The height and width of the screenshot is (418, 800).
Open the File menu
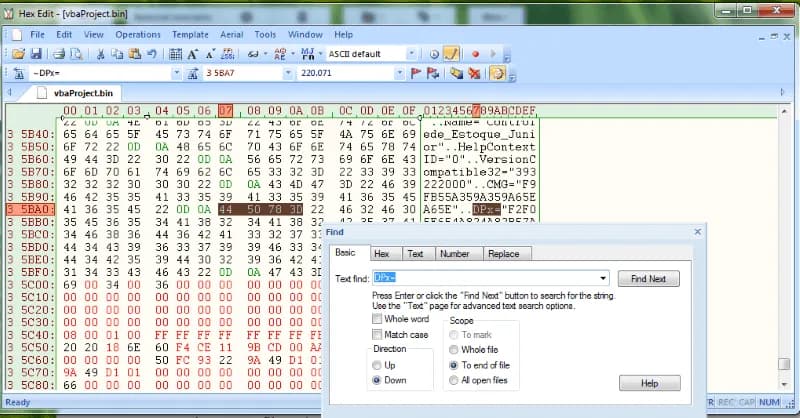37,35
